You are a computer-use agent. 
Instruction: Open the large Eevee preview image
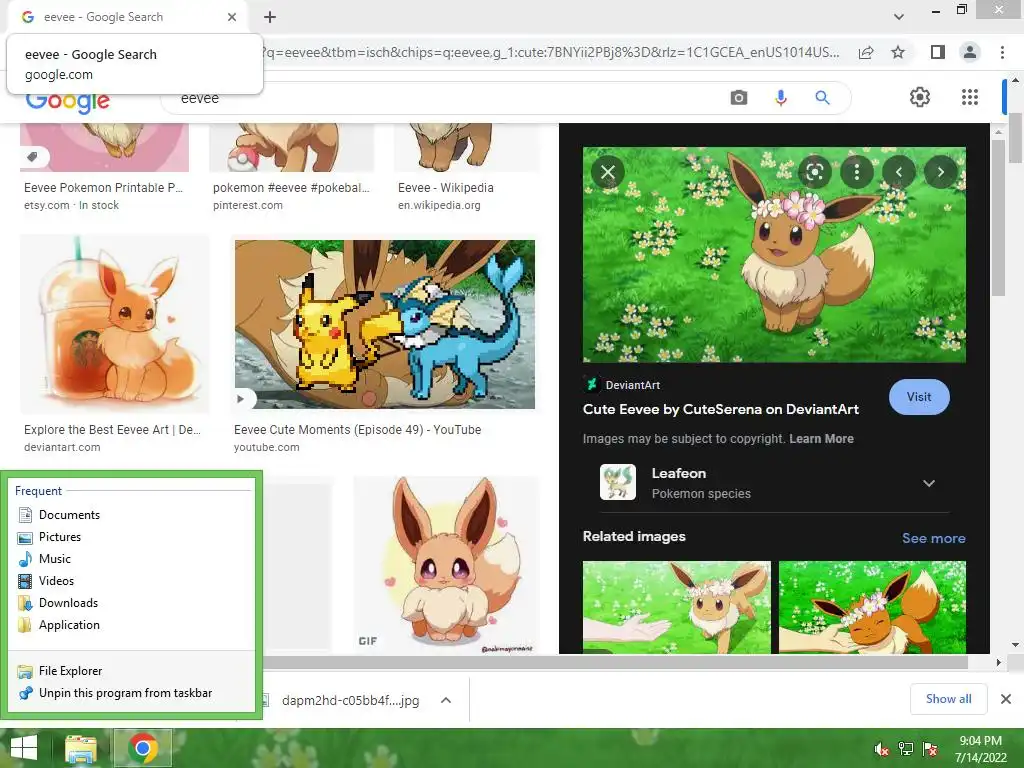(774, 255)
